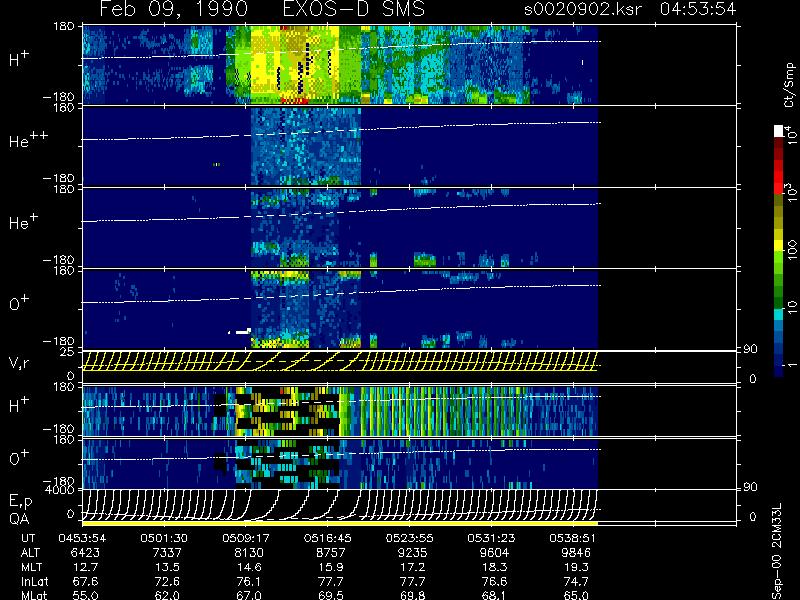Select the MLat value "67.0"
Viewport: 800px width, 600px height.
click(249, 595)
